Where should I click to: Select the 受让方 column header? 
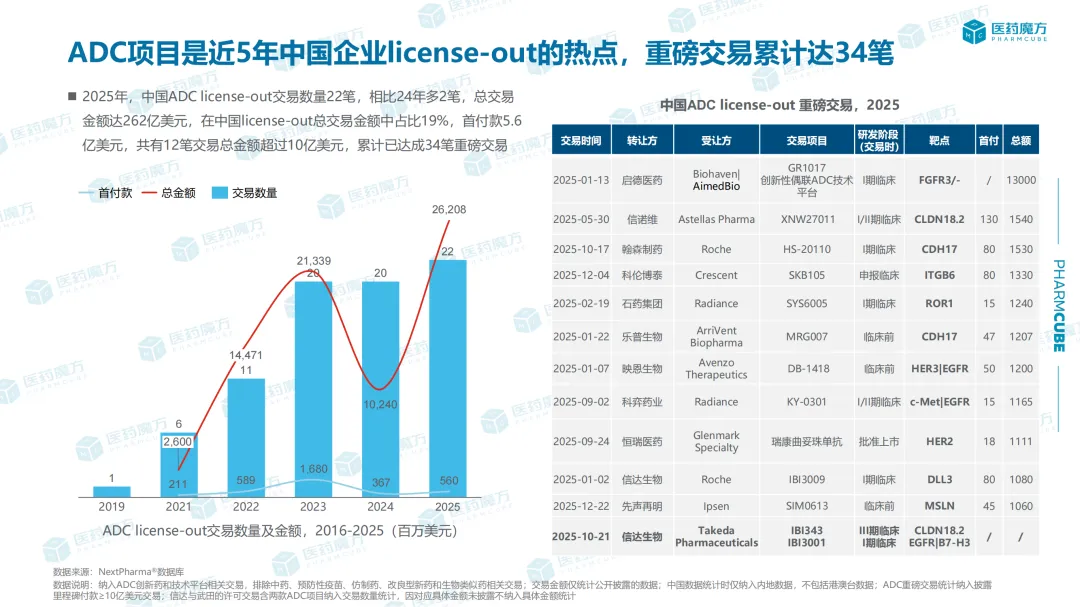coord(716,140)
